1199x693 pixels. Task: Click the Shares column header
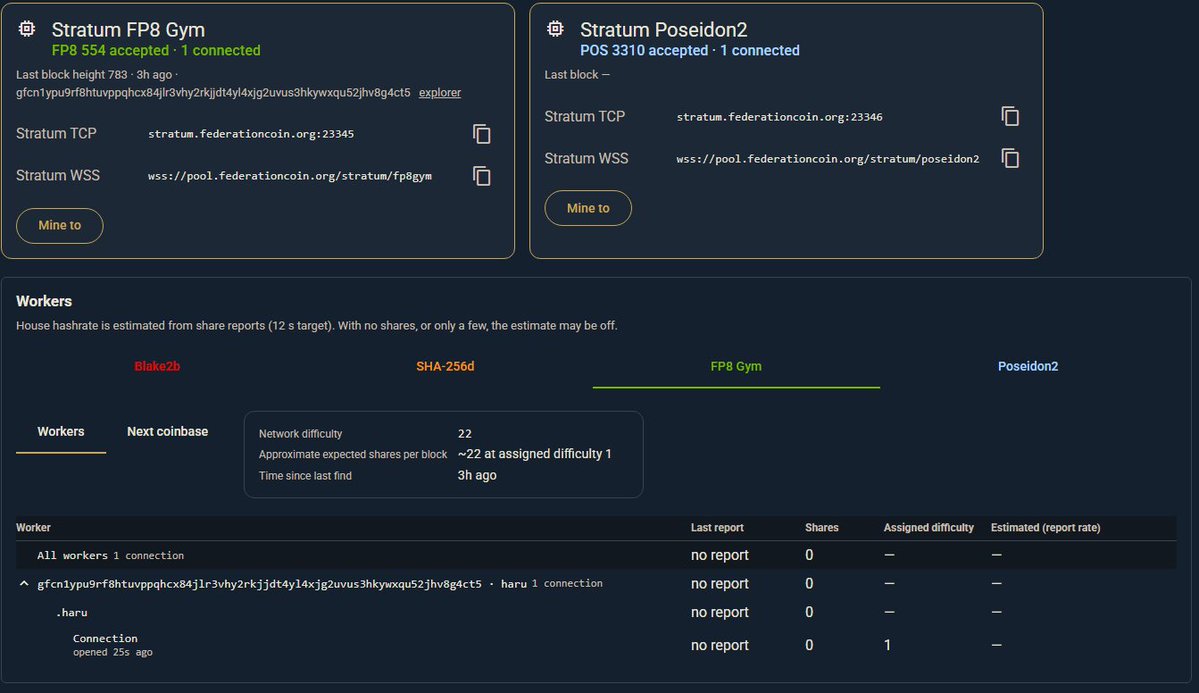click(822, 528)
